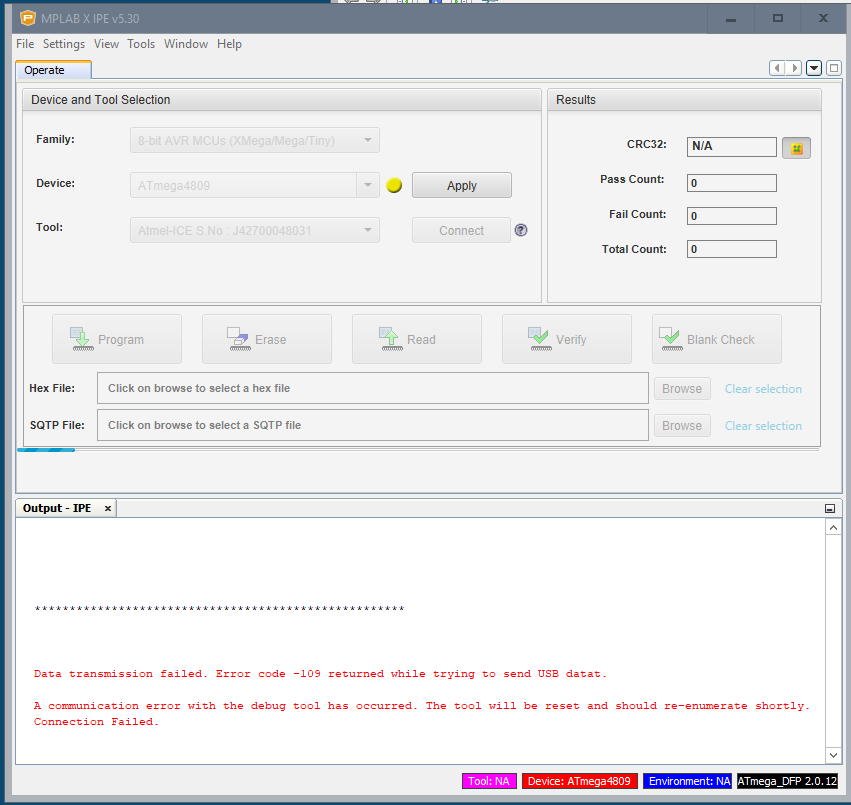Click the Fail Count field

[x=732, y=216]
